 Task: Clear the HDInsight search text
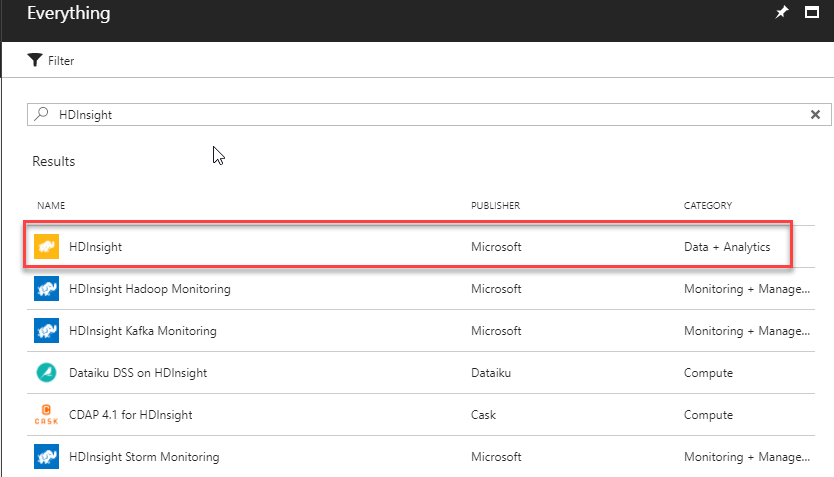815,114
